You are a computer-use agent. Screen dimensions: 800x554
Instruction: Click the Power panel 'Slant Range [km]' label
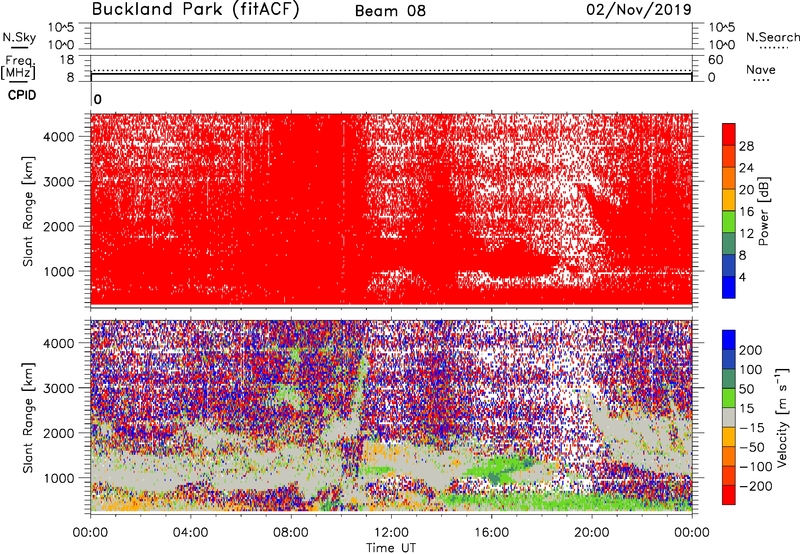tap(28, 211)
